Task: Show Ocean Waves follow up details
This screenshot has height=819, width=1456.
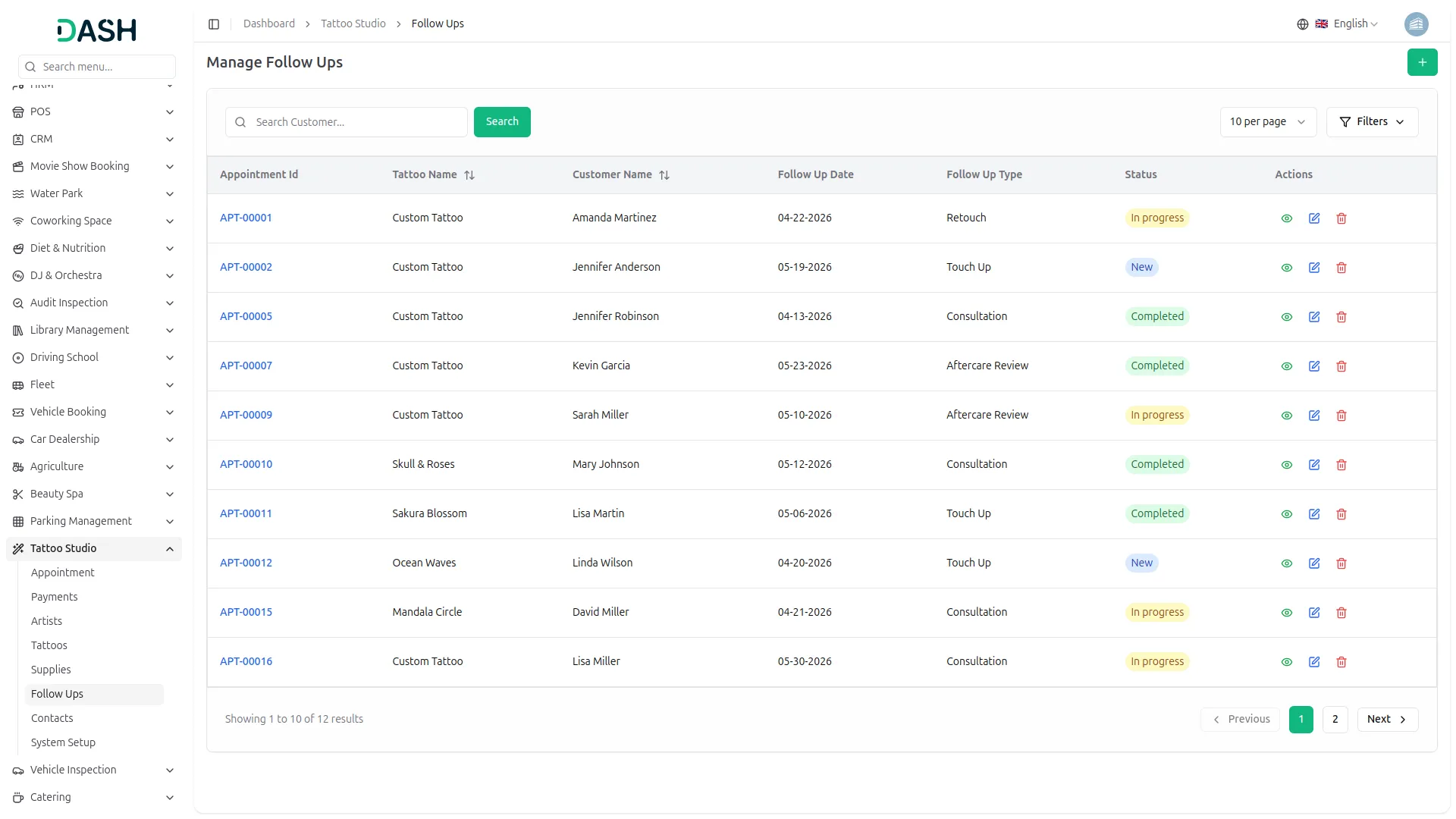Action: pyautogui.click(x=1286, y=563)
